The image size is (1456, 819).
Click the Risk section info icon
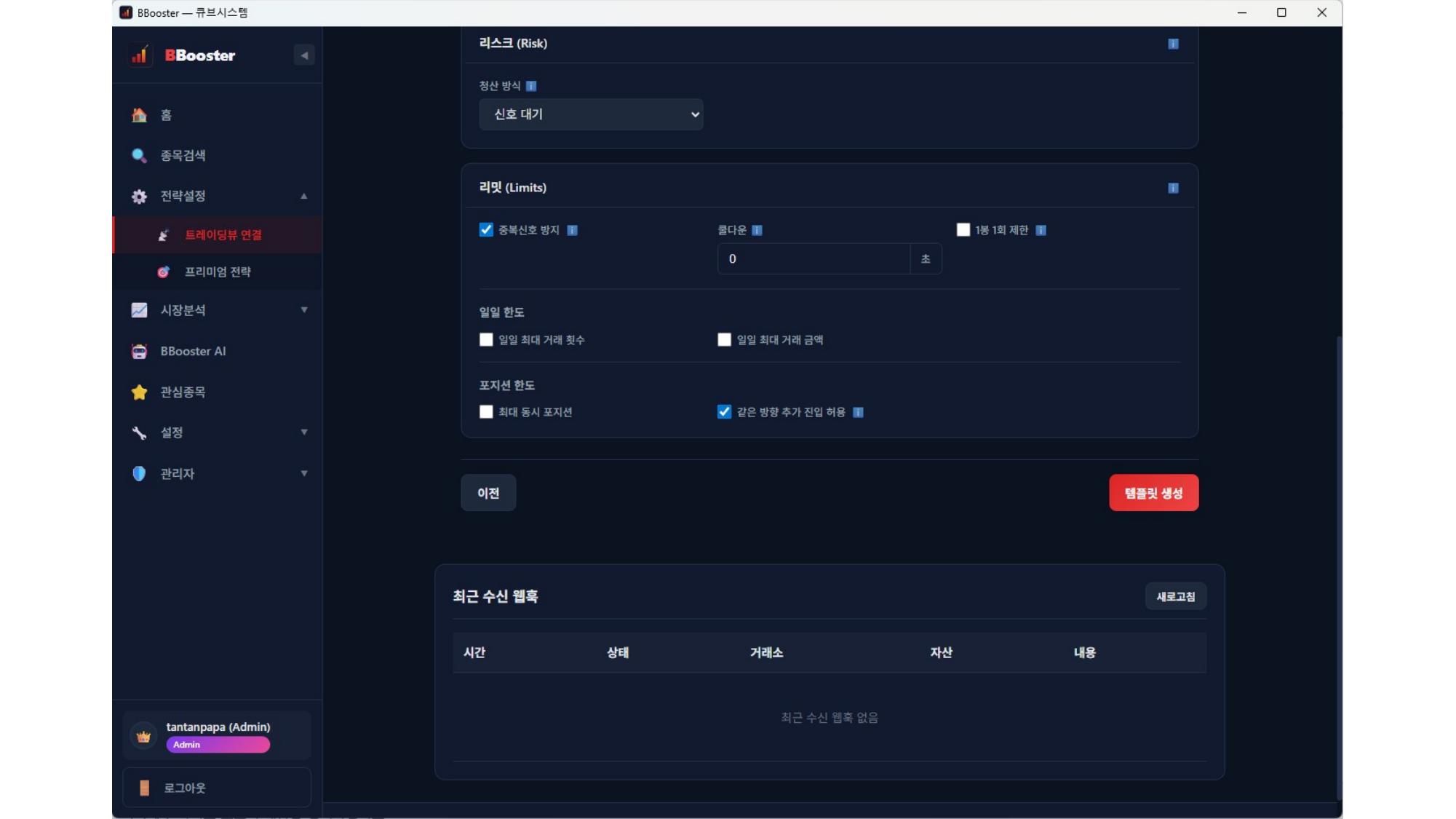tap(1173, 44)
